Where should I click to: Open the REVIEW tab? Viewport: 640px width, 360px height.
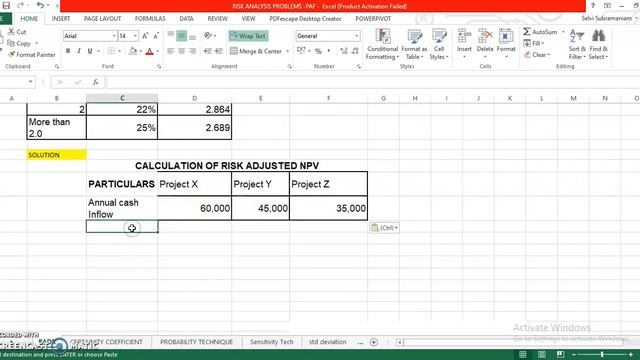(217, 18)
